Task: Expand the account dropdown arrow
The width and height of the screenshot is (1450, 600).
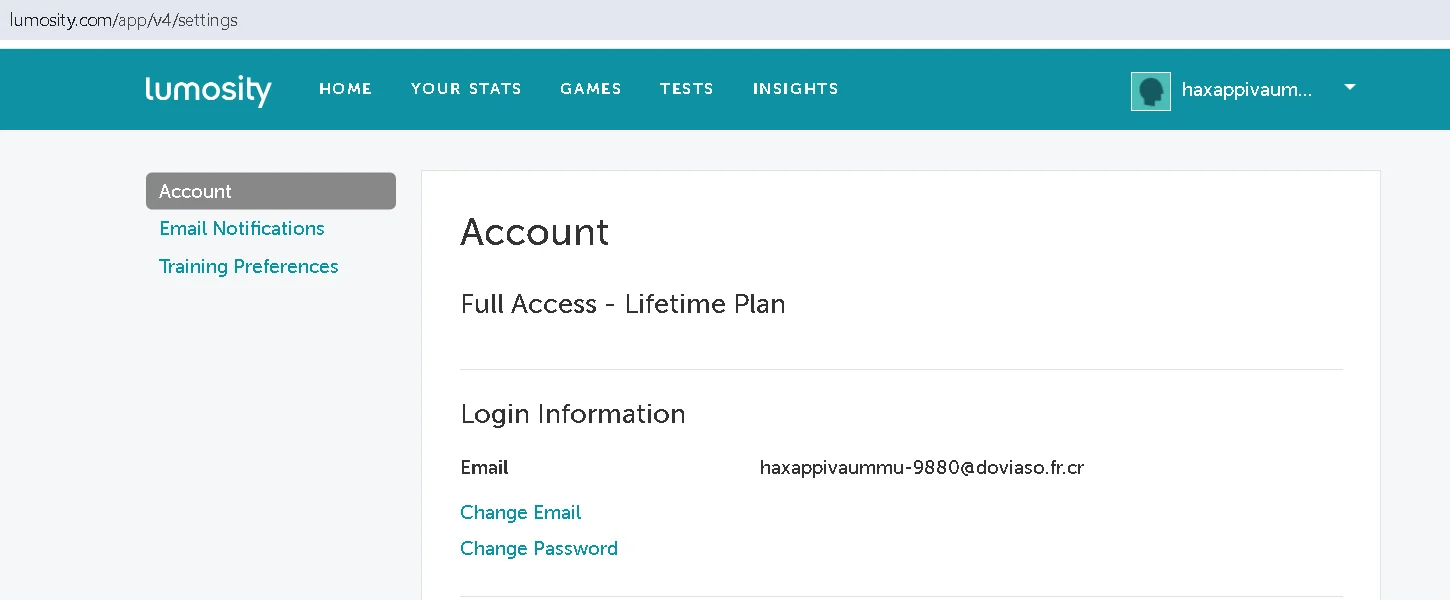Action: (x=1350, y=88)
